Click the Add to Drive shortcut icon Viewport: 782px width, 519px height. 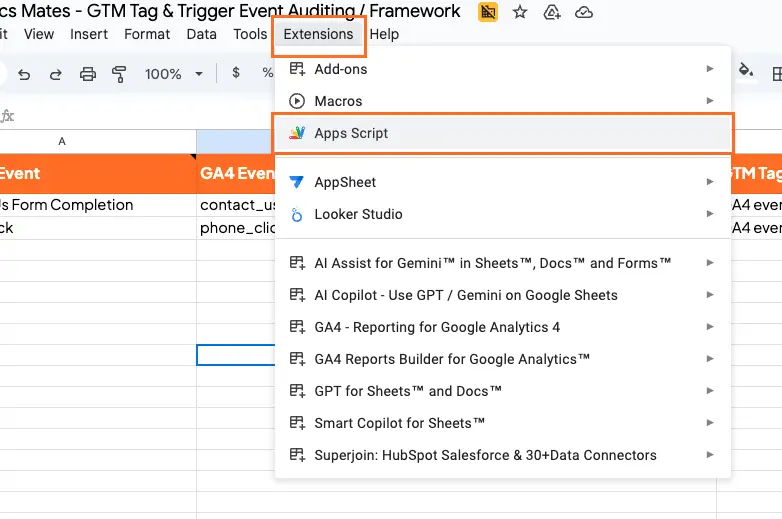click(x=552, y=12)
